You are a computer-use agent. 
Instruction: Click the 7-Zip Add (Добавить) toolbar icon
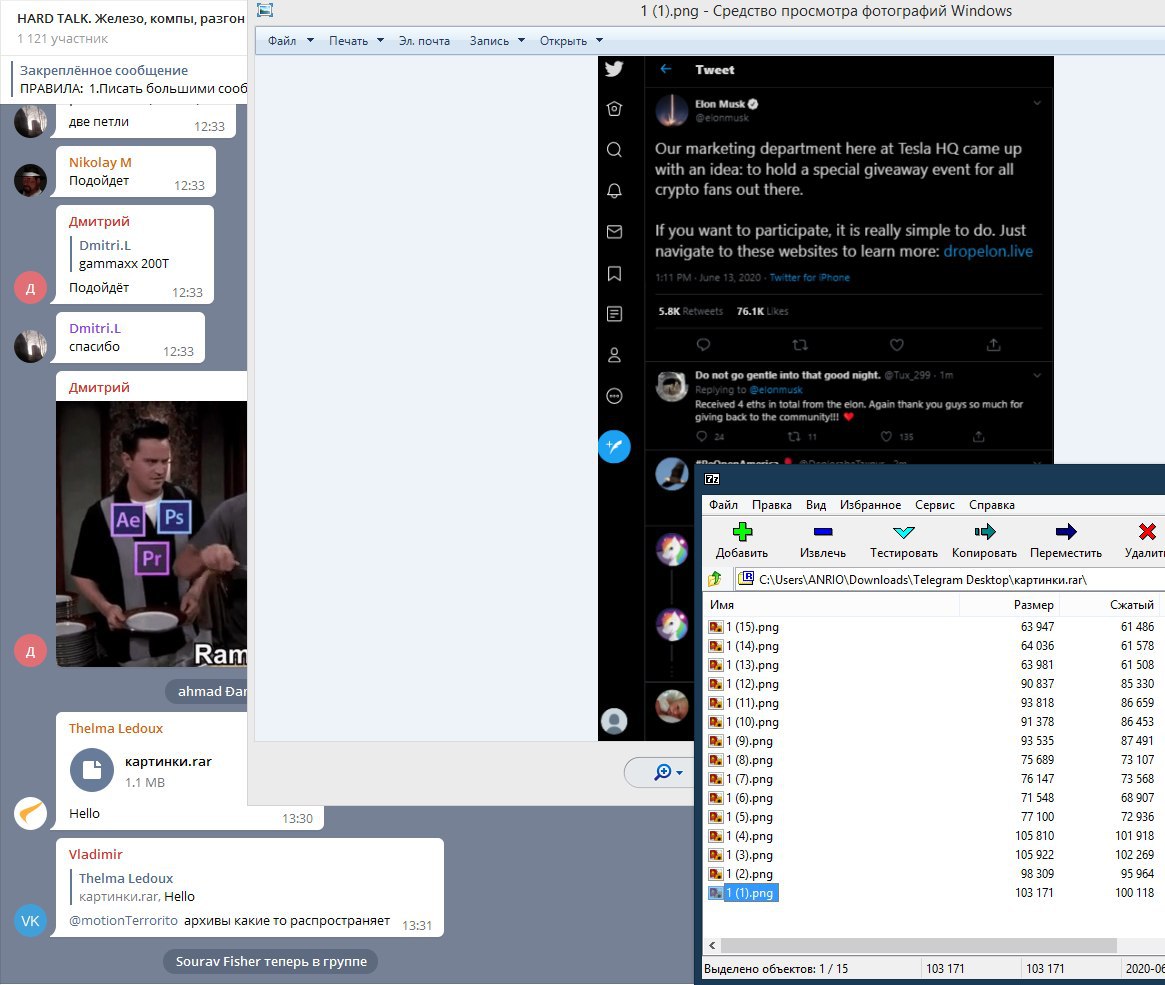(x=742, y=532)
